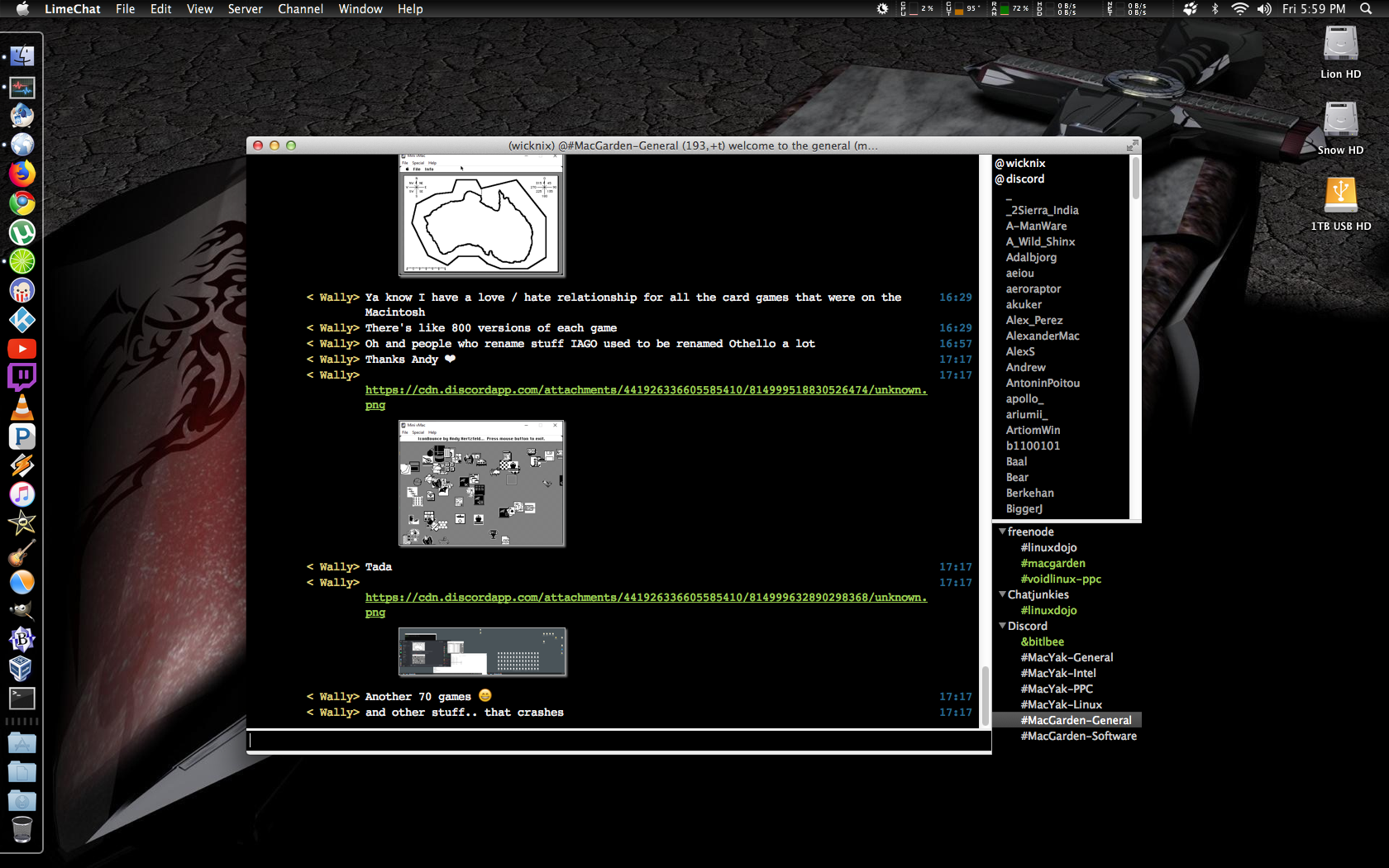The width and height of the screenshot is (1389, 868).
Task: Select #MacYak-General channel
Action: point(1067,657)
